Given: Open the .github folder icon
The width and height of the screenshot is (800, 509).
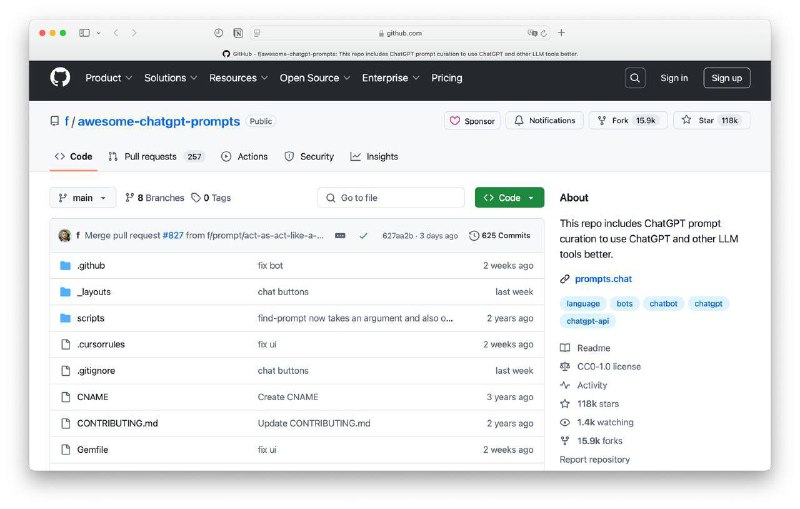Looking at the screenshot, I should coord(65,265).
